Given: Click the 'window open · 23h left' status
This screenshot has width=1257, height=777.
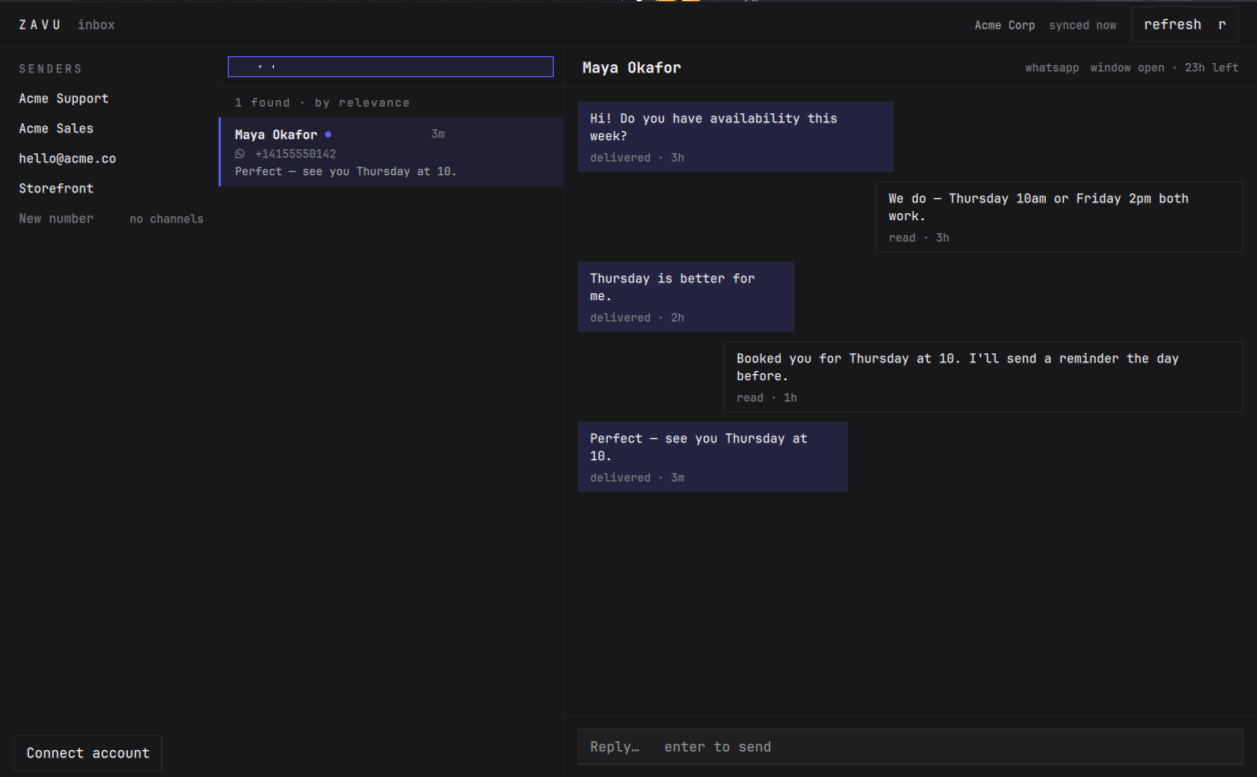Looking at the screenshot, I should point(1164,68).
